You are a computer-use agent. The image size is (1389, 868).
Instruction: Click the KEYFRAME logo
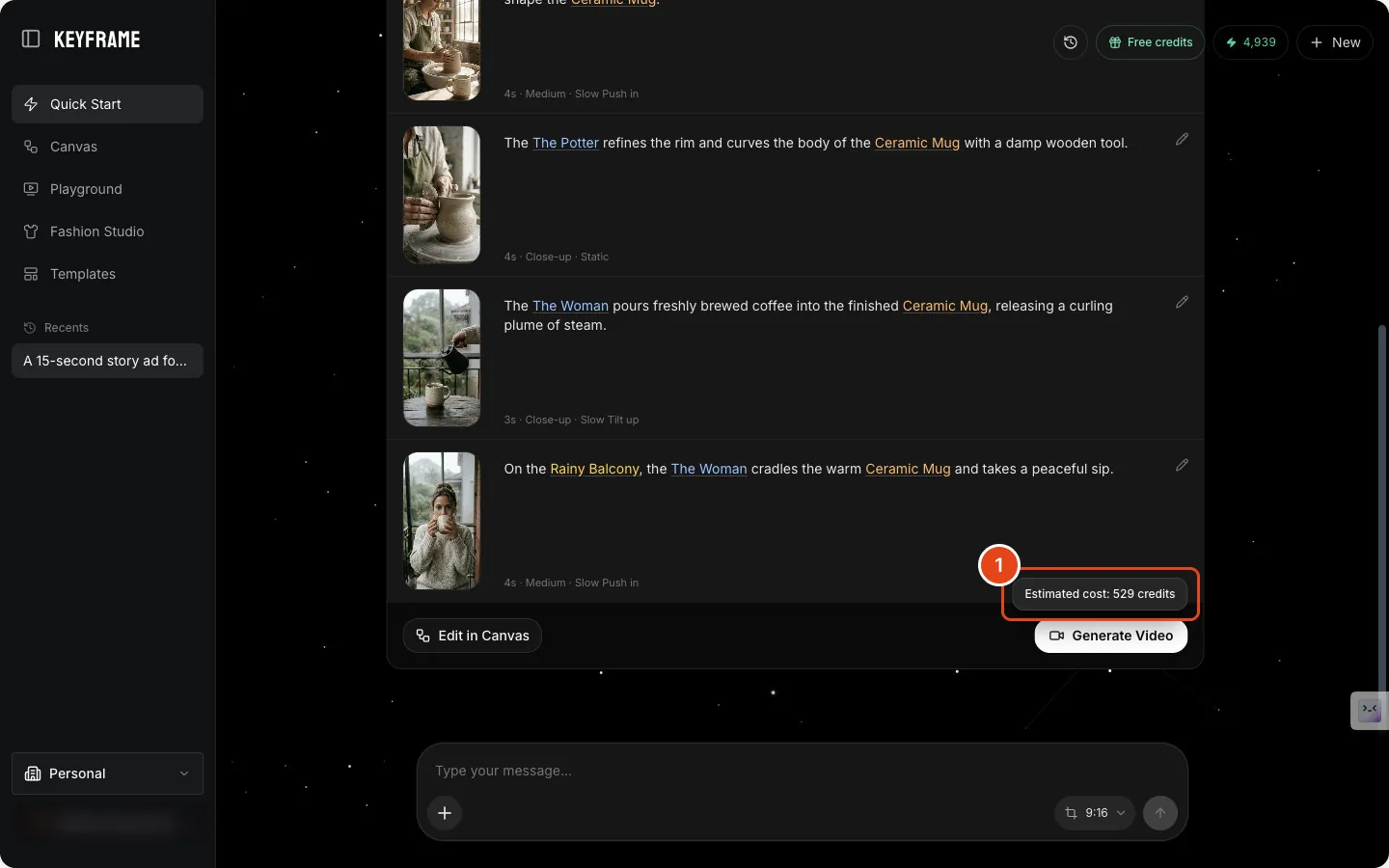pyautogui.click(x=97, y=40)
